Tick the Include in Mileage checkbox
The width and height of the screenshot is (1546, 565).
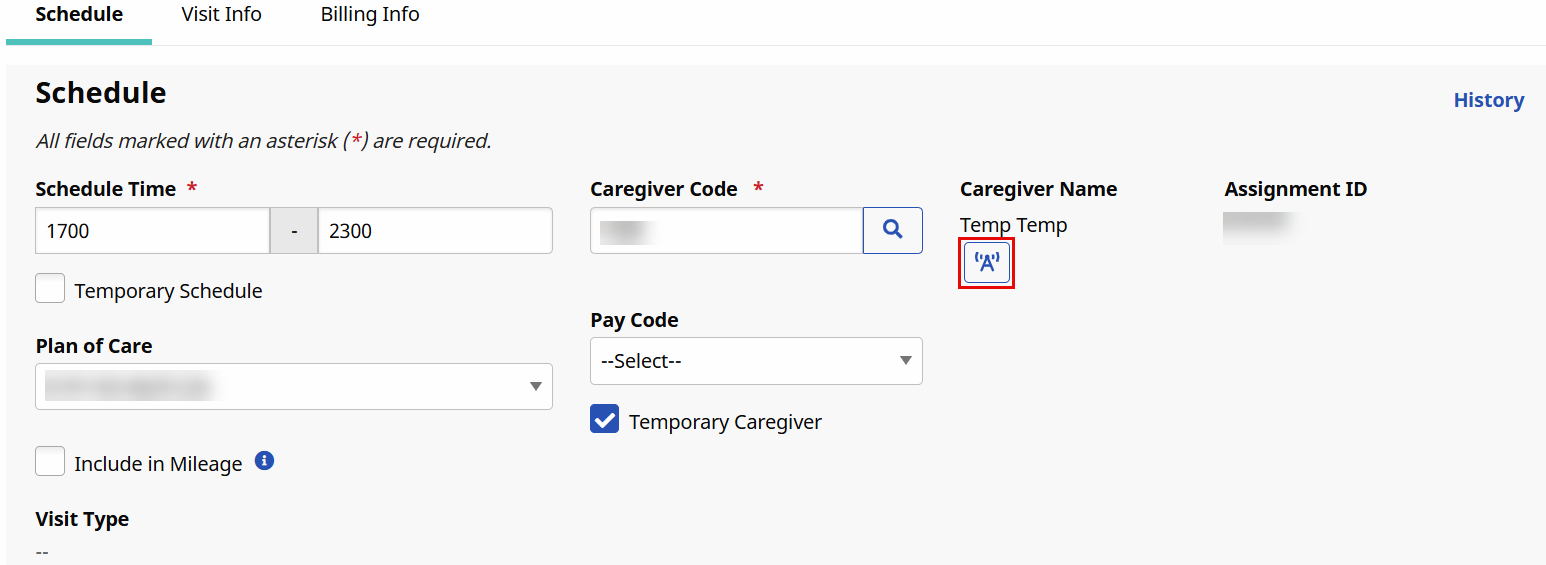pos(50,462)
